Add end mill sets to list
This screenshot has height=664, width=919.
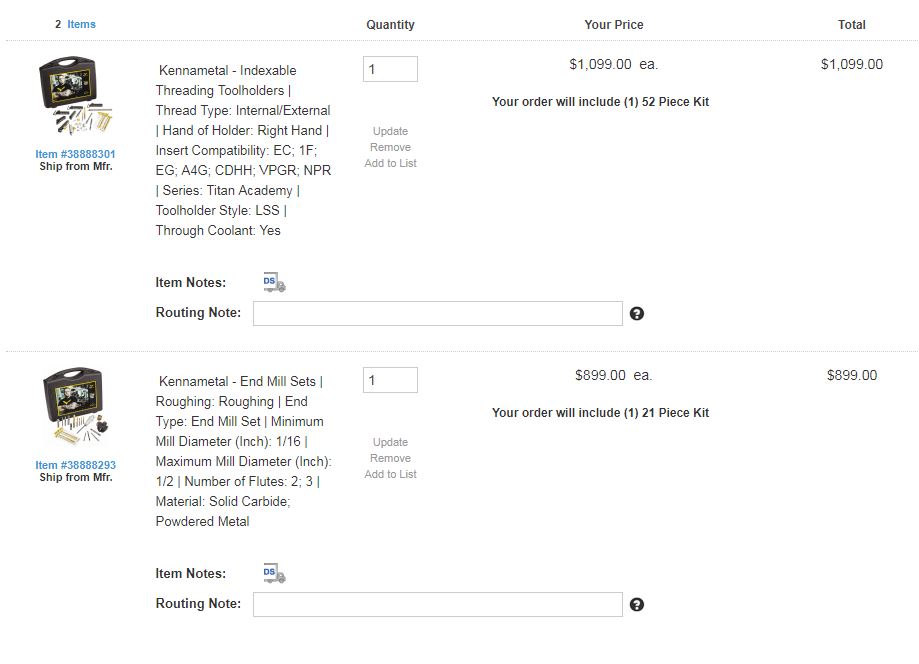[x=390, y=474]
